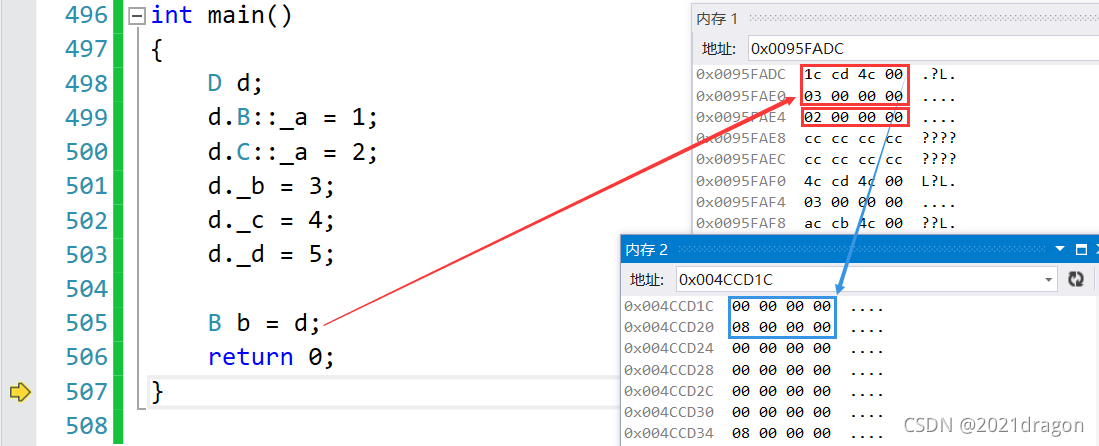The height and width of the screenshot is (446, 1099).
Task: Open the Memory 2 window options arrow
Action: 1061,250
